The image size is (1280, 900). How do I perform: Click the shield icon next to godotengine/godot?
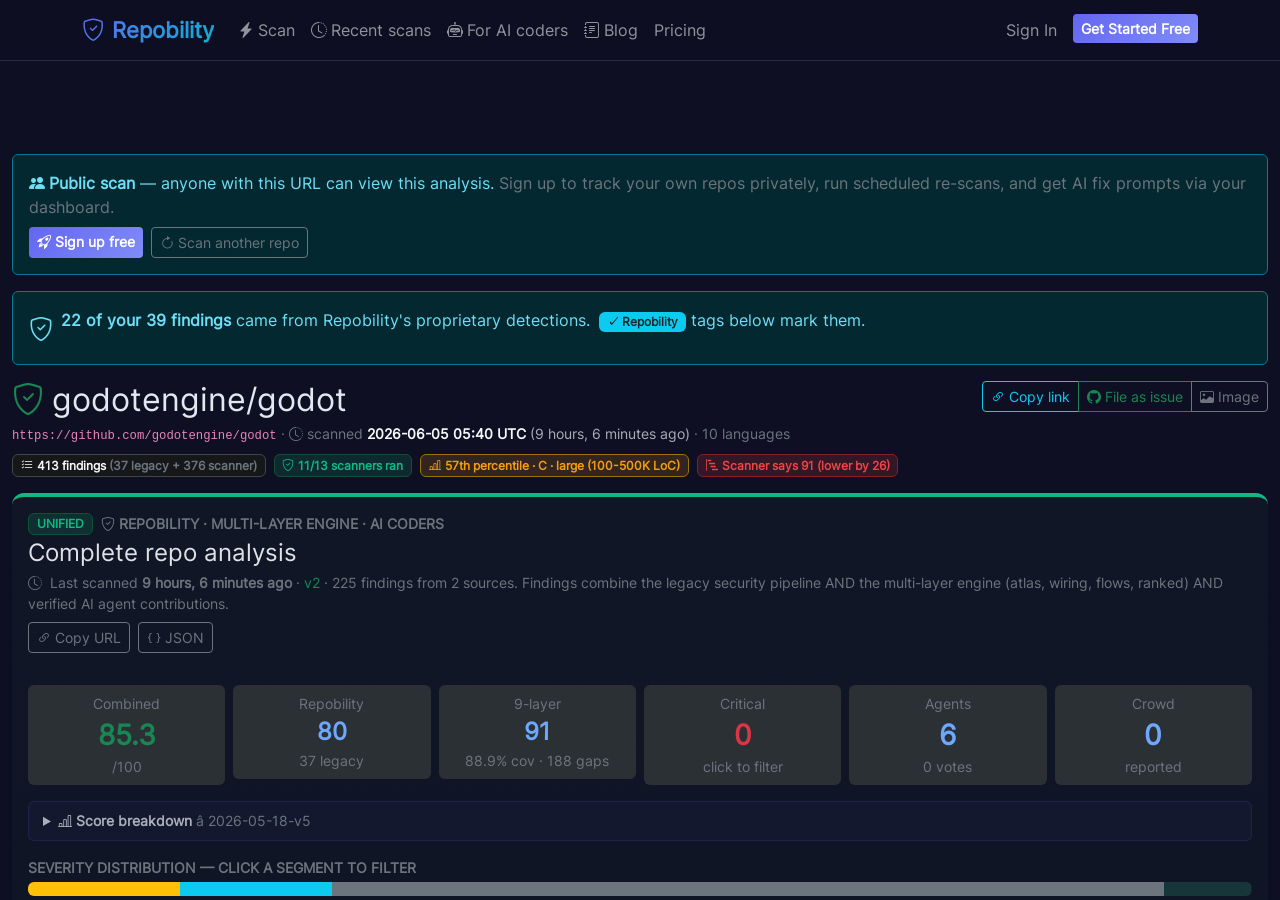(x=28, y=399)
